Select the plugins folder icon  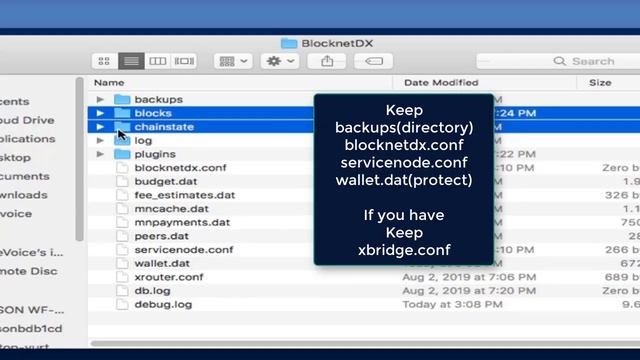coord(122,154)
